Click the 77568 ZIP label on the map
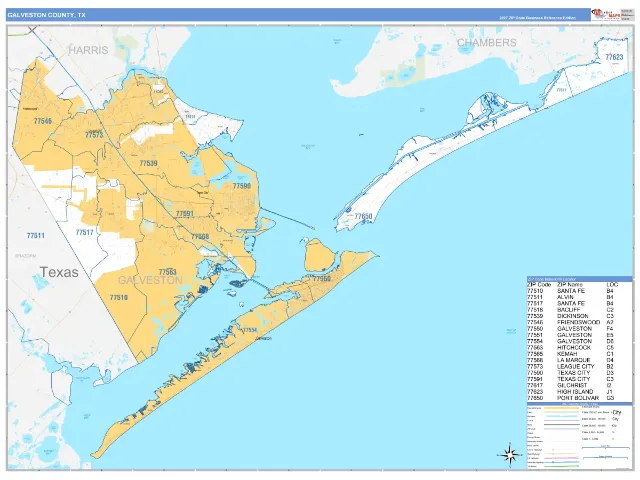This screenshot has height=480, width=640. pyautogui.click(x=200, y=237)
